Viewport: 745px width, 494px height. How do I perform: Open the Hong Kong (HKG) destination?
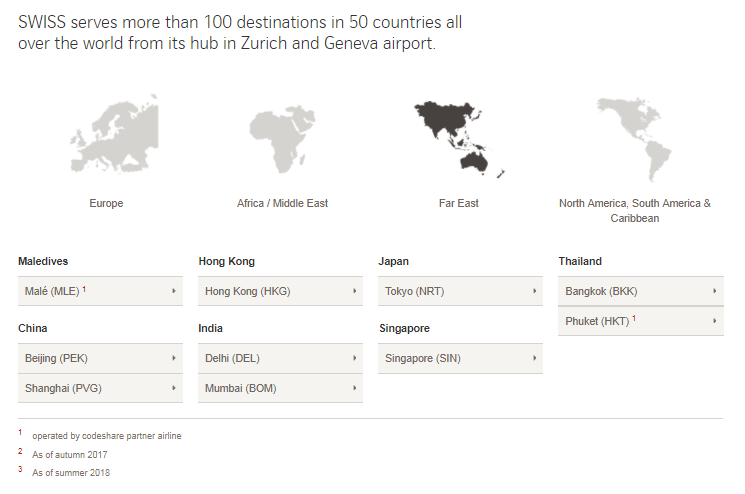(x=280, y=291)
